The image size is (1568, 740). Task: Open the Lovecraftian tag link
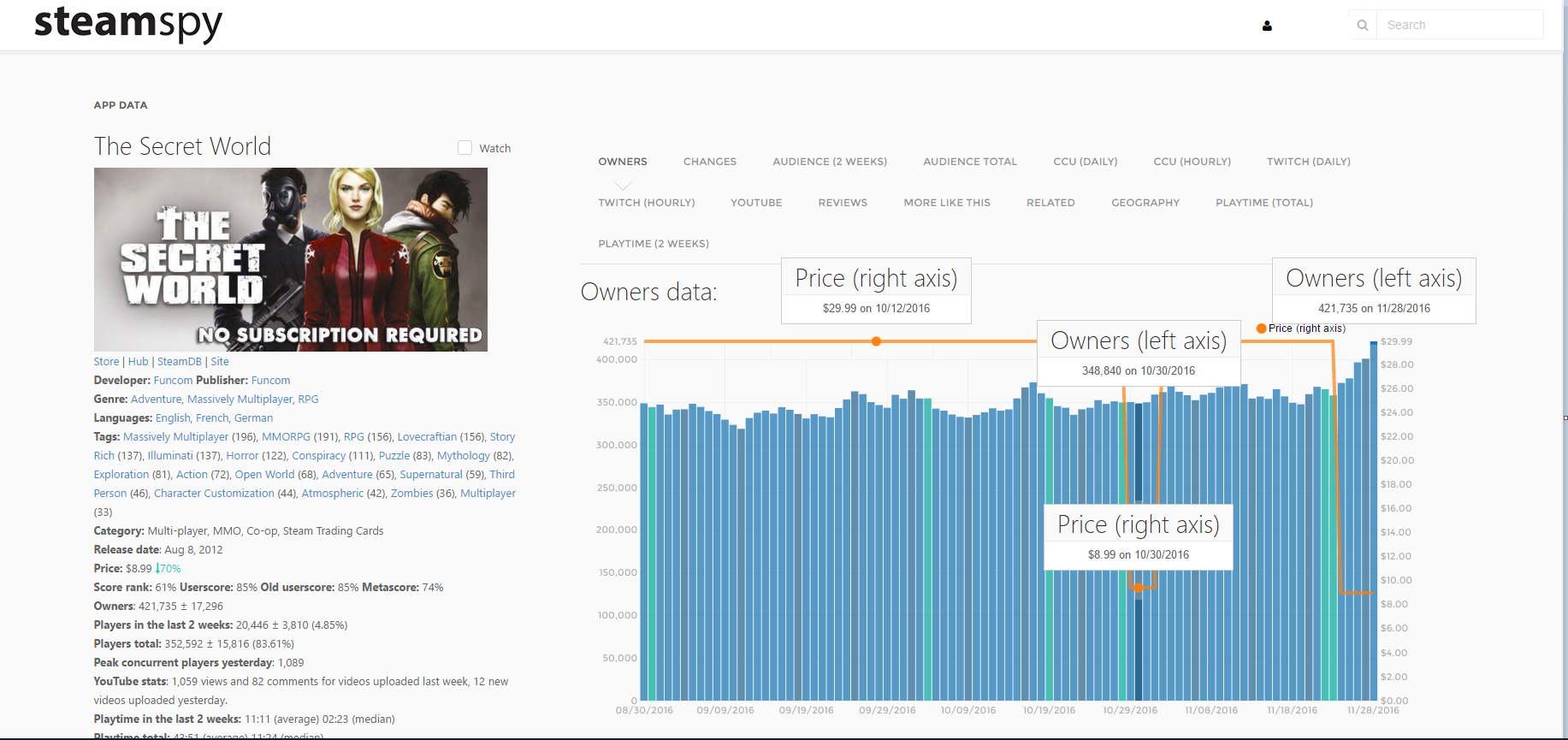[427, 437]
